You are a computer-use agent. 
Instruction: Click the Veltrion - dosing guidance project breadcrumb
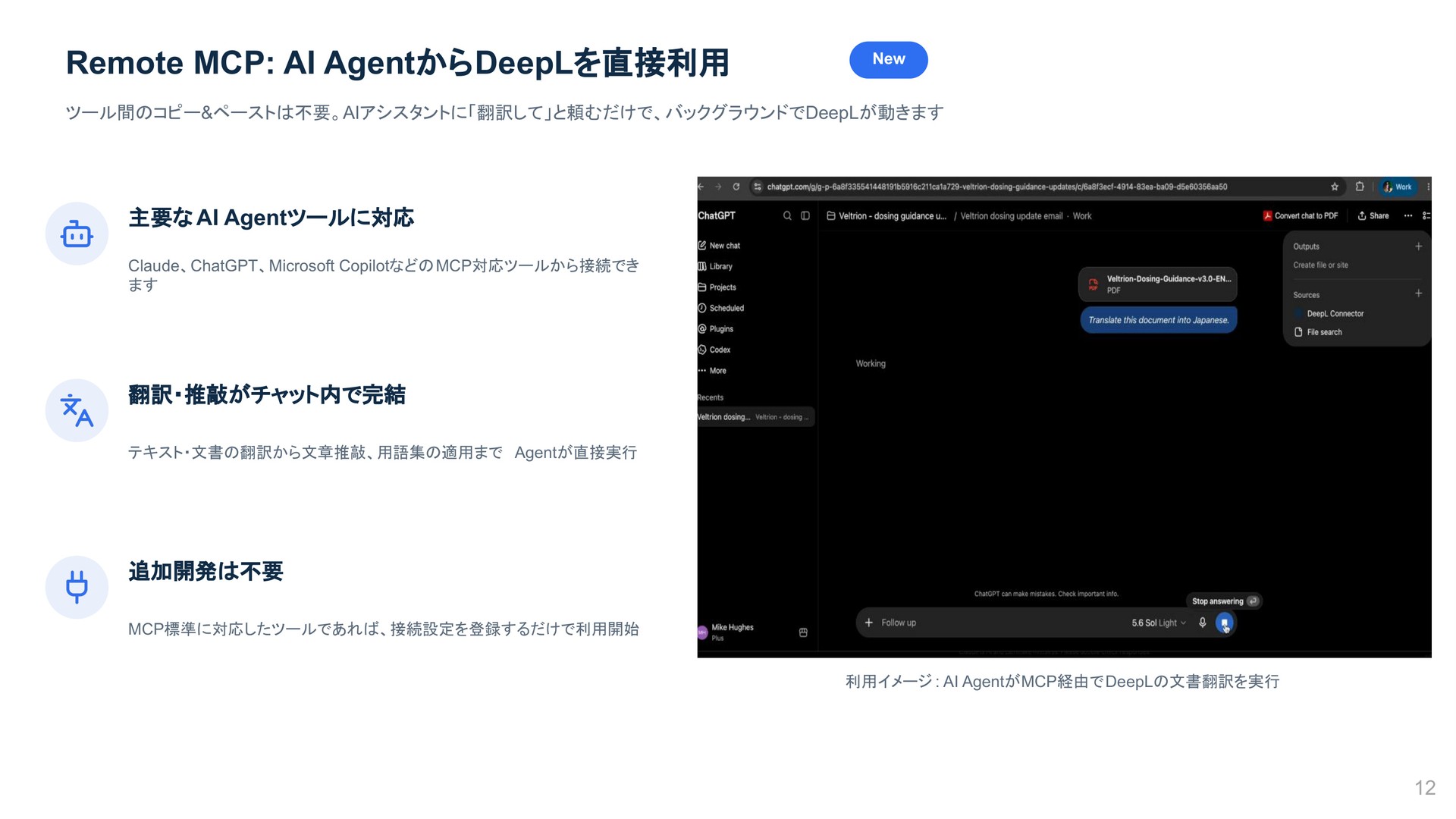point(886,216)
